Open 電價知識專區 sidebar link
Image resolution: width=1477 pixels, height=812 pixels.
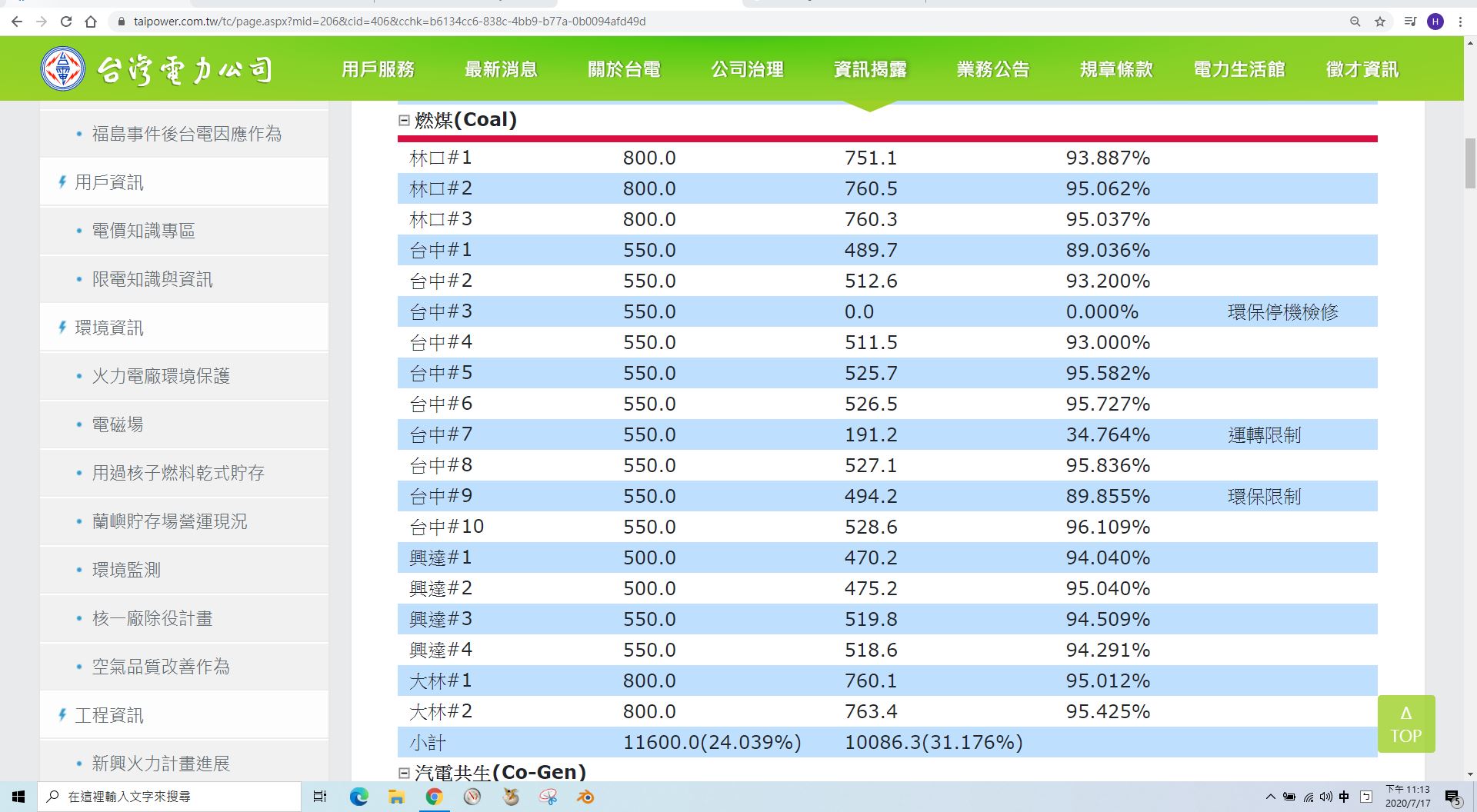point(143,231)
